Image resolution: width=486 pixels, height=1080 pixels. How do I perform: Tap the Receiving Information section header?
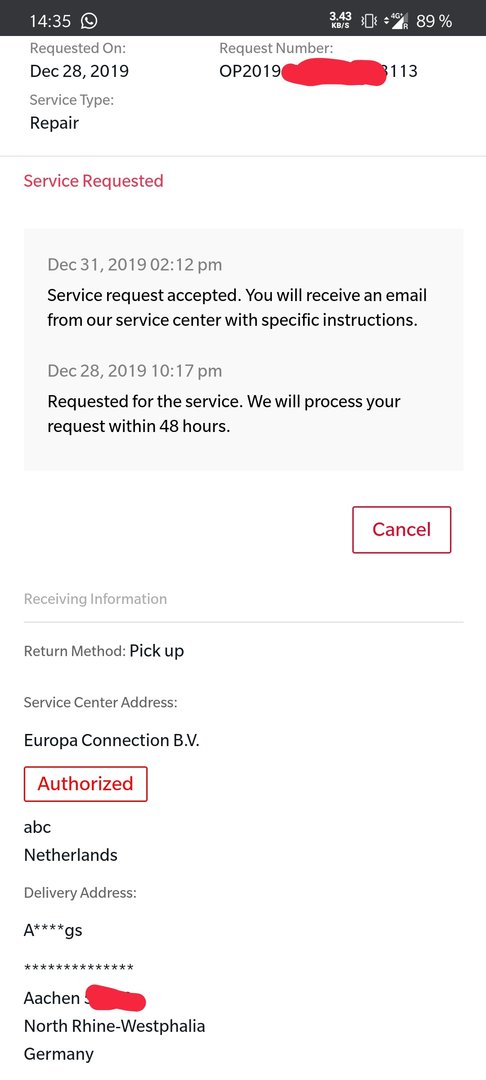96,599
